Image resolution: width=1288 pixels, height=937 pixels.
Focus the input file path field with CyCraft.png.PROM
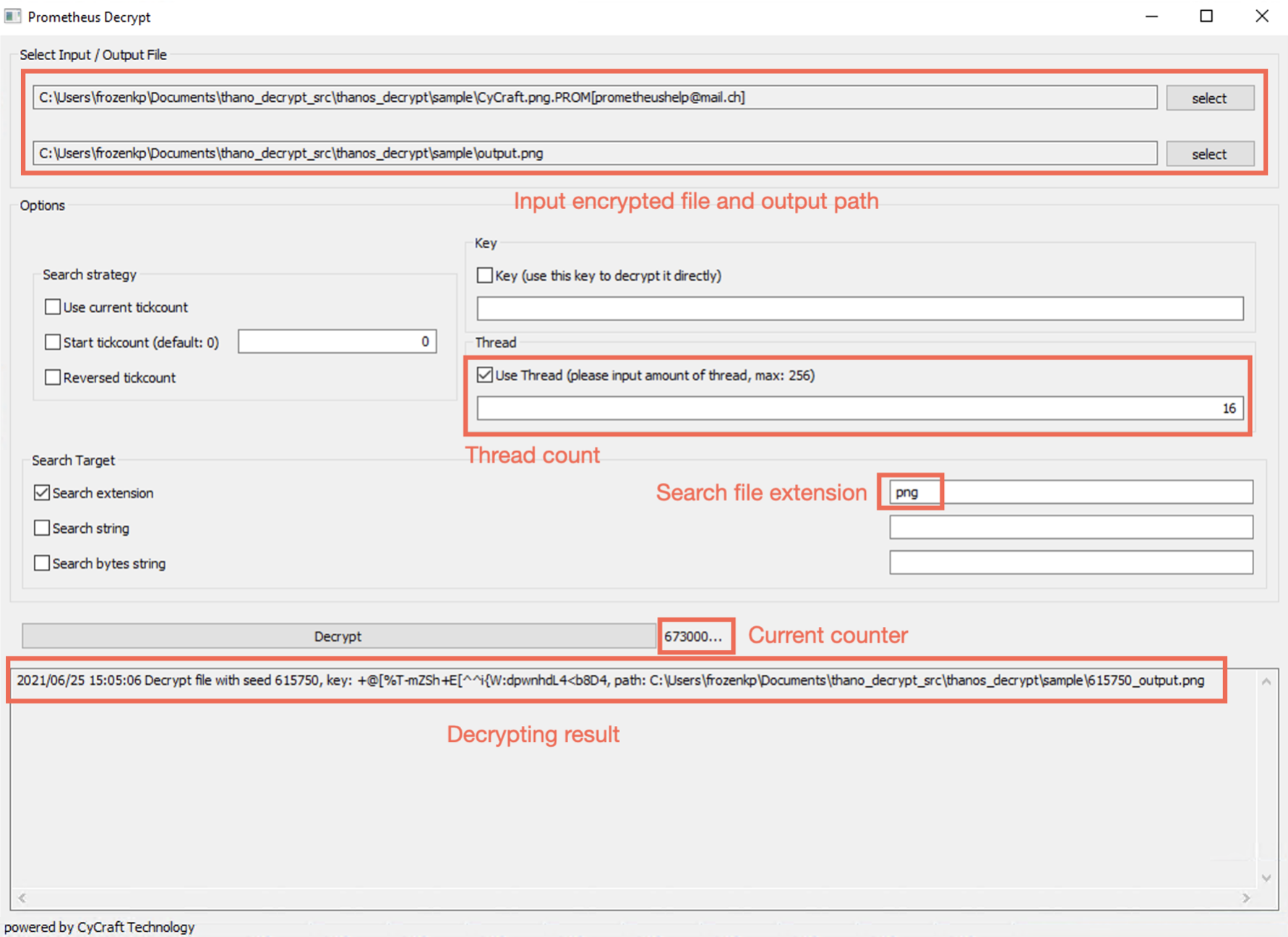(x=595, y=98)
